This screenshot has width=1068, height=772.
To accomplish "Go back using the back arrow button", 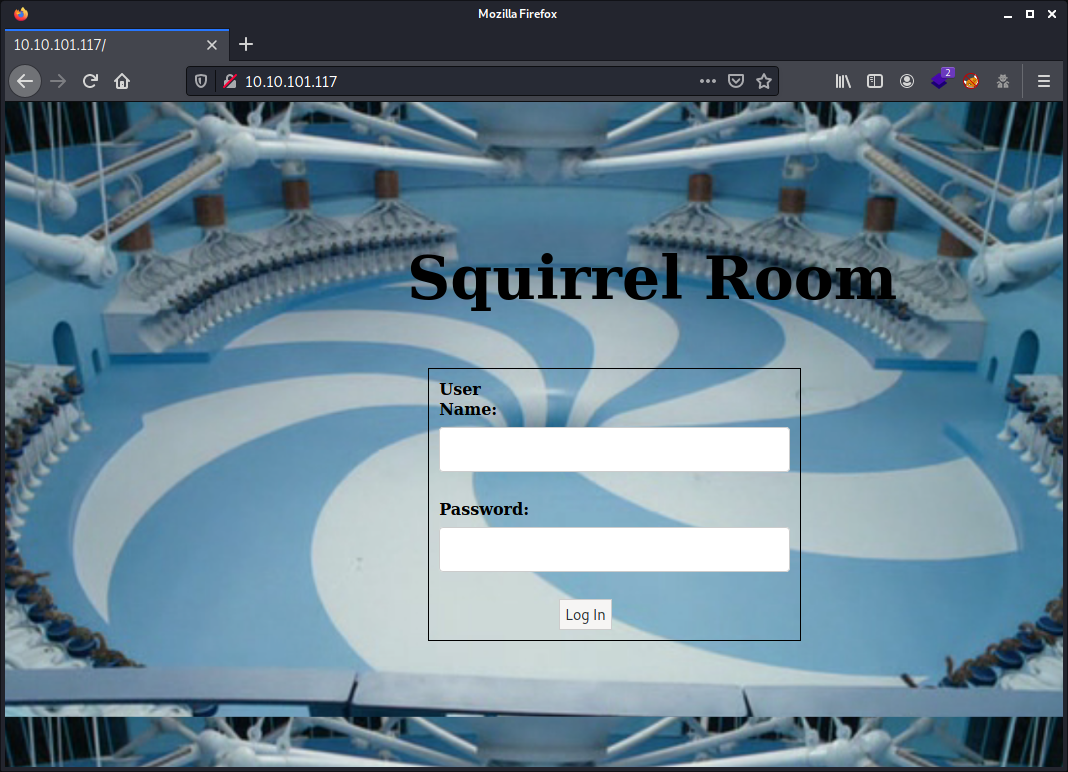I will pyautogui.click(x=25, y=81).
